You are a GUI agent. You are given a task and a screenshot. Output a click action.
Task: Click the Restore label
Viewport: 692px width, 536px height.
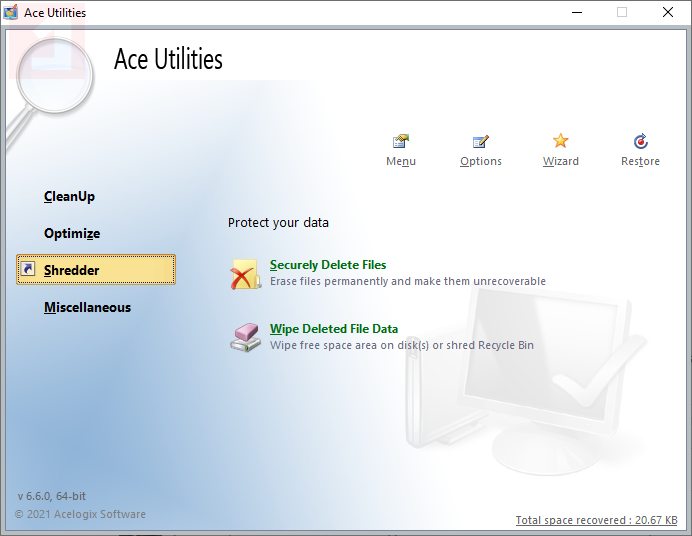point(640,161)
